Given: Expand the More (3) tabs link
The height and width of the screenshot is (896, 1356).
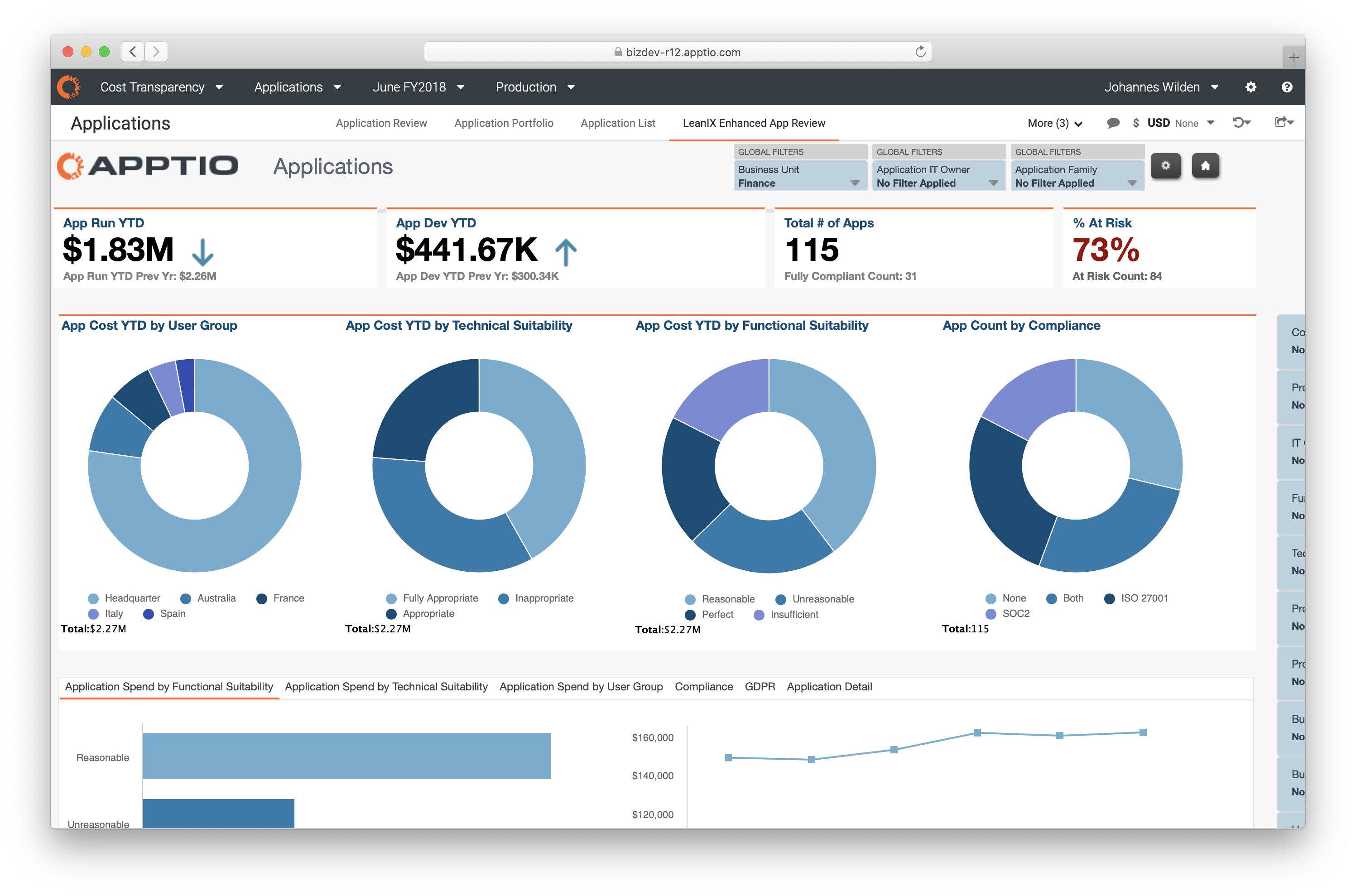Looking at the screenshot, I should [1054, 123].
